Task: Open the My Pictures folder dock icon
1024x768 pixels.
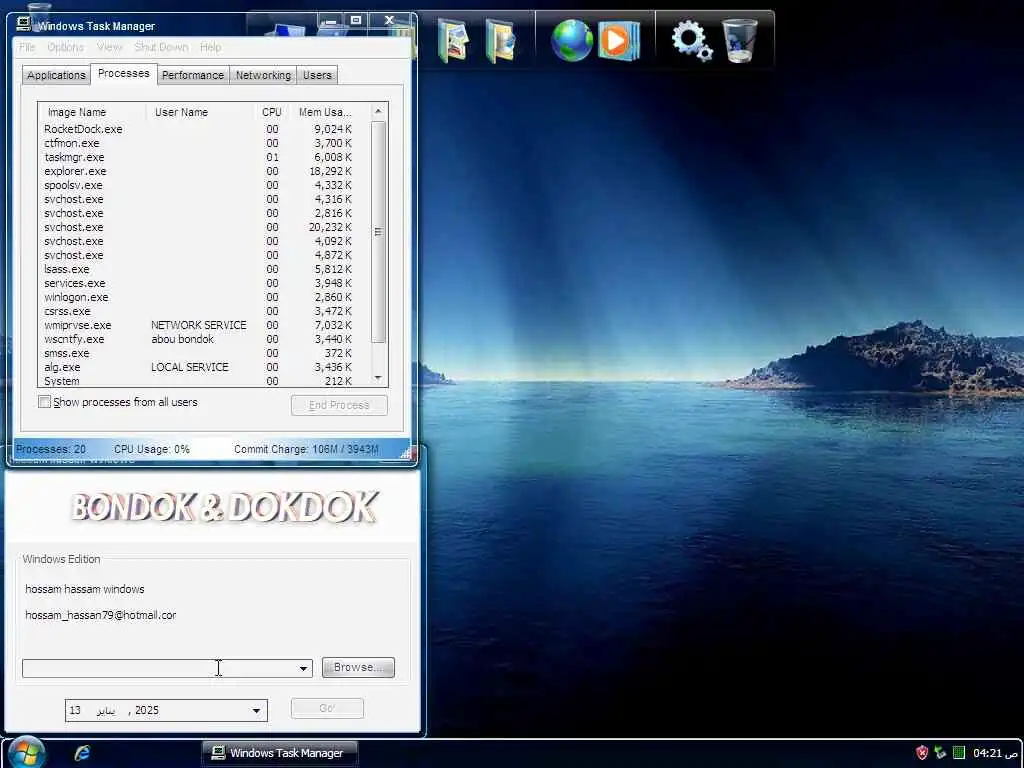Action: click(453, 40)
